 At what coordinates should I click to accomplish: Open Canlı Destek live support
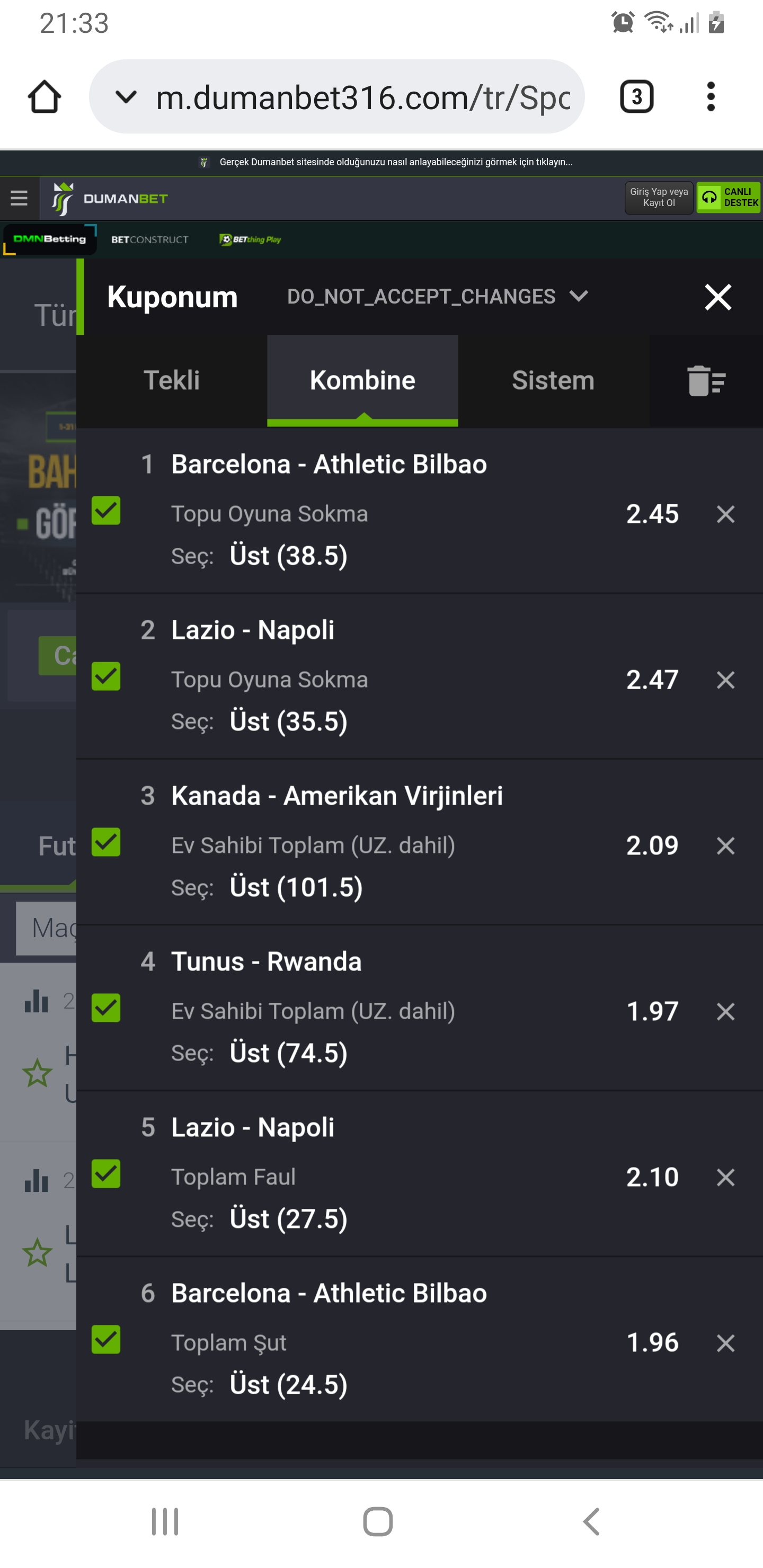click(729, 197)
